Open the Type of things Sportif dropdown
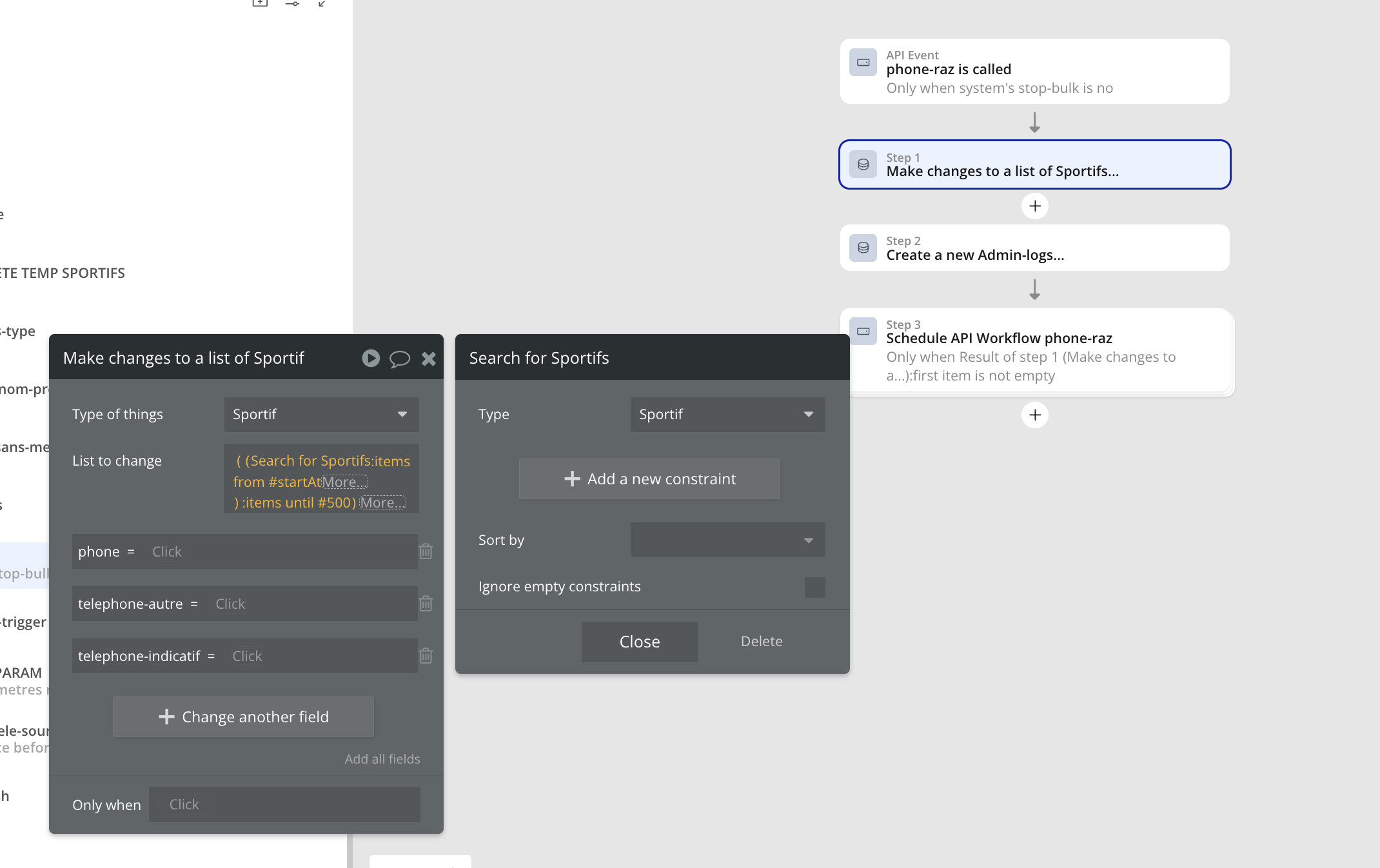This screenshot has width=1380, height=868. pos(321,415)
